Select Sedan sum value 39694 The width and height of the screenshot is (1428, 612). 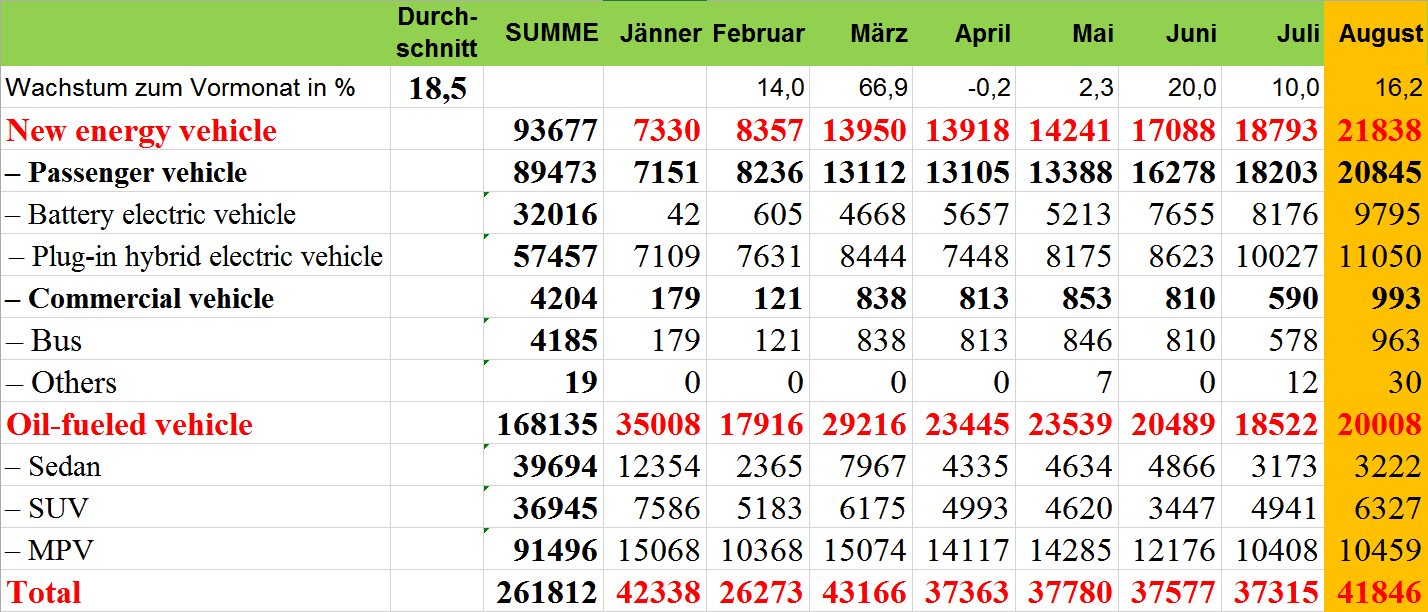pos(554,467)
